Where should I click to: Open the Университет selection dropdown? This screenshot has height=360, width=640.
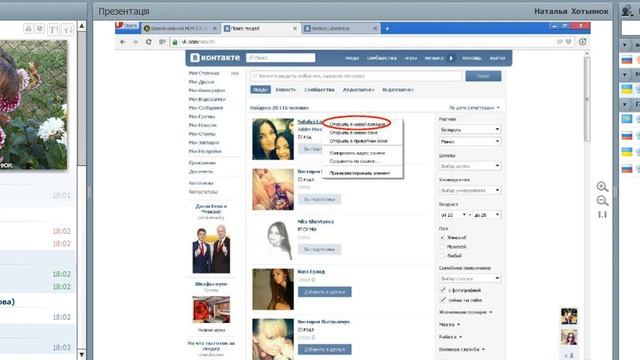470,190
